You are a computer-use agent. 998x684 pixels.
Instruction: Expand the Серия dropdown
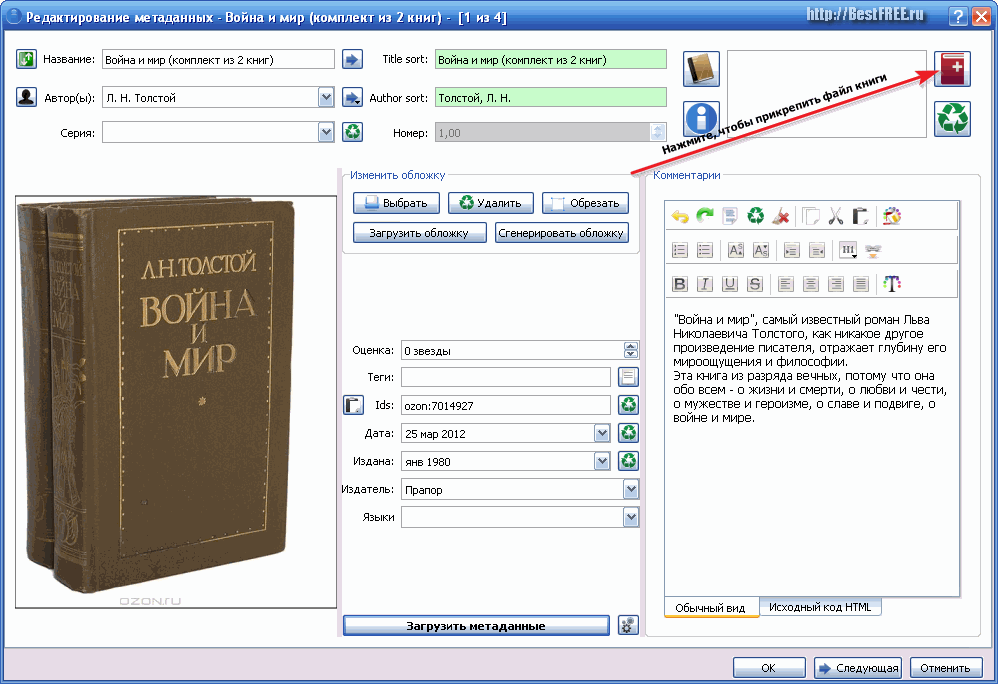326,132
